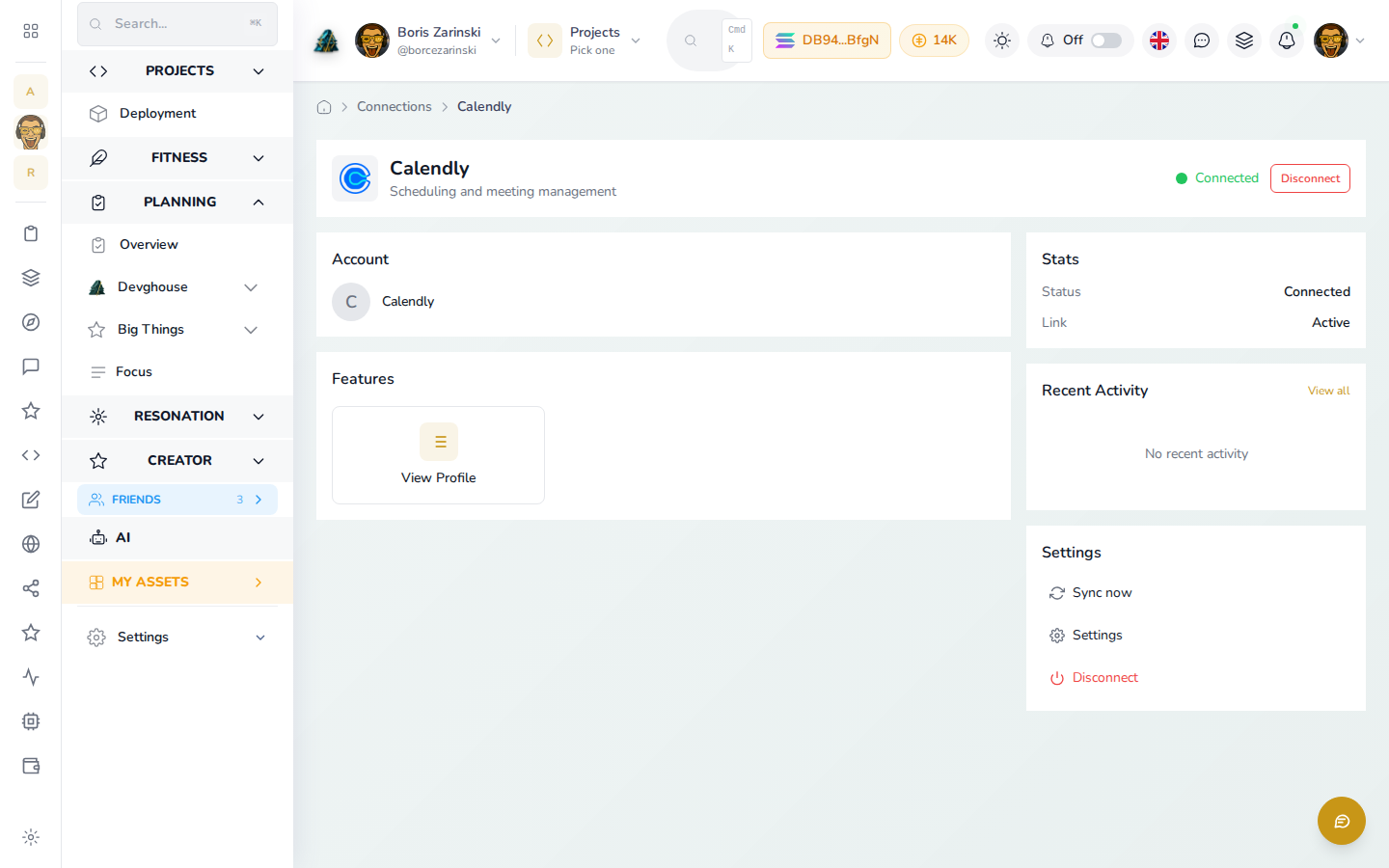Open the FRIENDS menu item
This screenshot has width=1389, height=868.
[x=177, y=500]
